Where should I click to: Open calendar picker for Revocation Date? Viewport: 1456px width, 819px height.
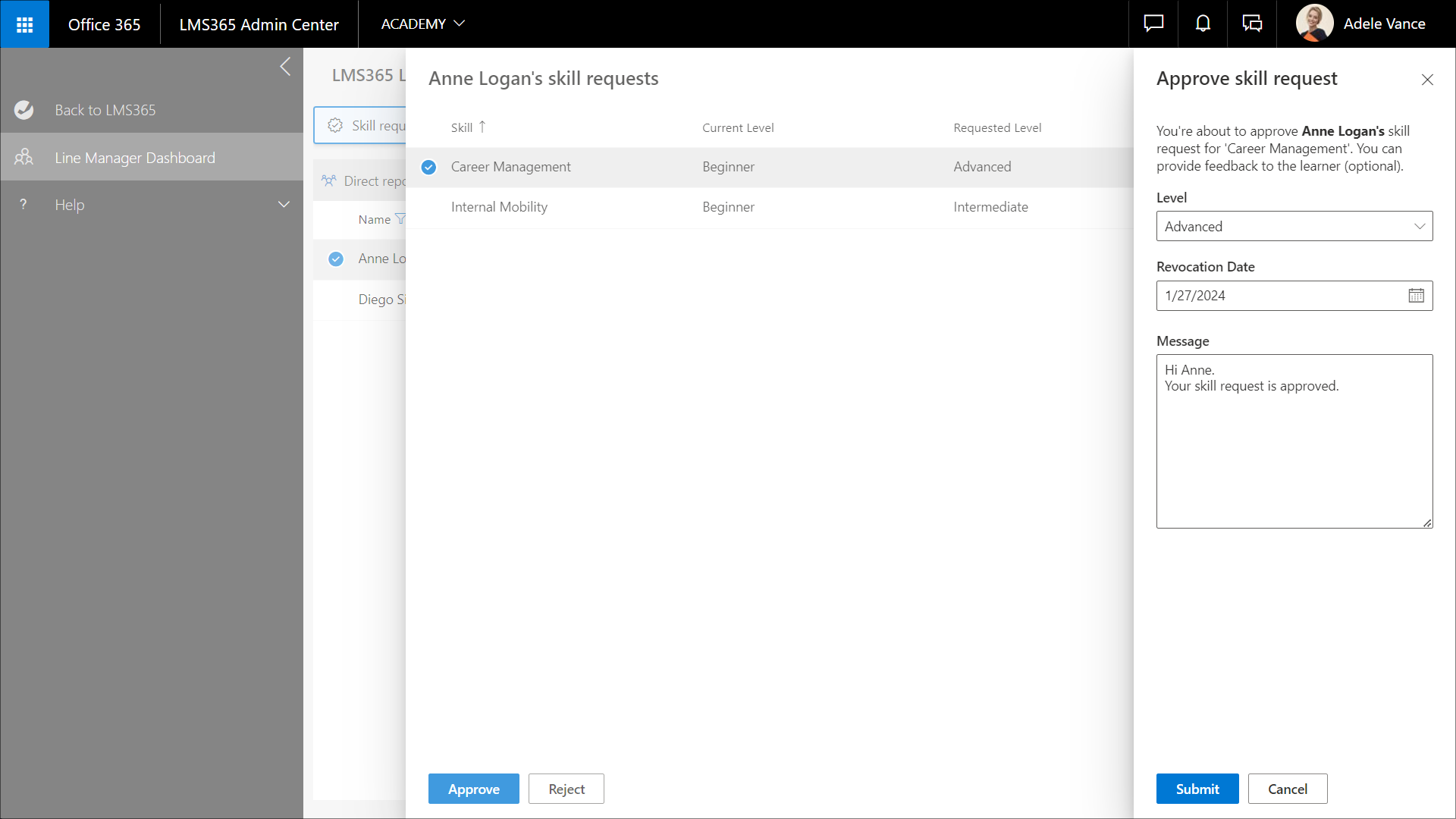[x=1416, y=296]
